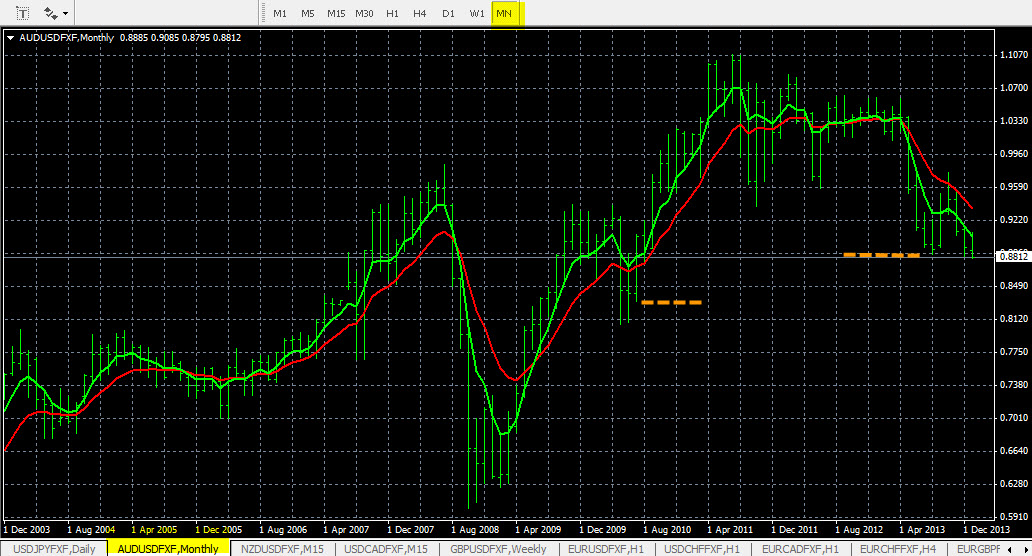This screenshot has height=556, width=1032.
Task: Click the 0.7010 price scale label
Action: tap(1014, 418)
